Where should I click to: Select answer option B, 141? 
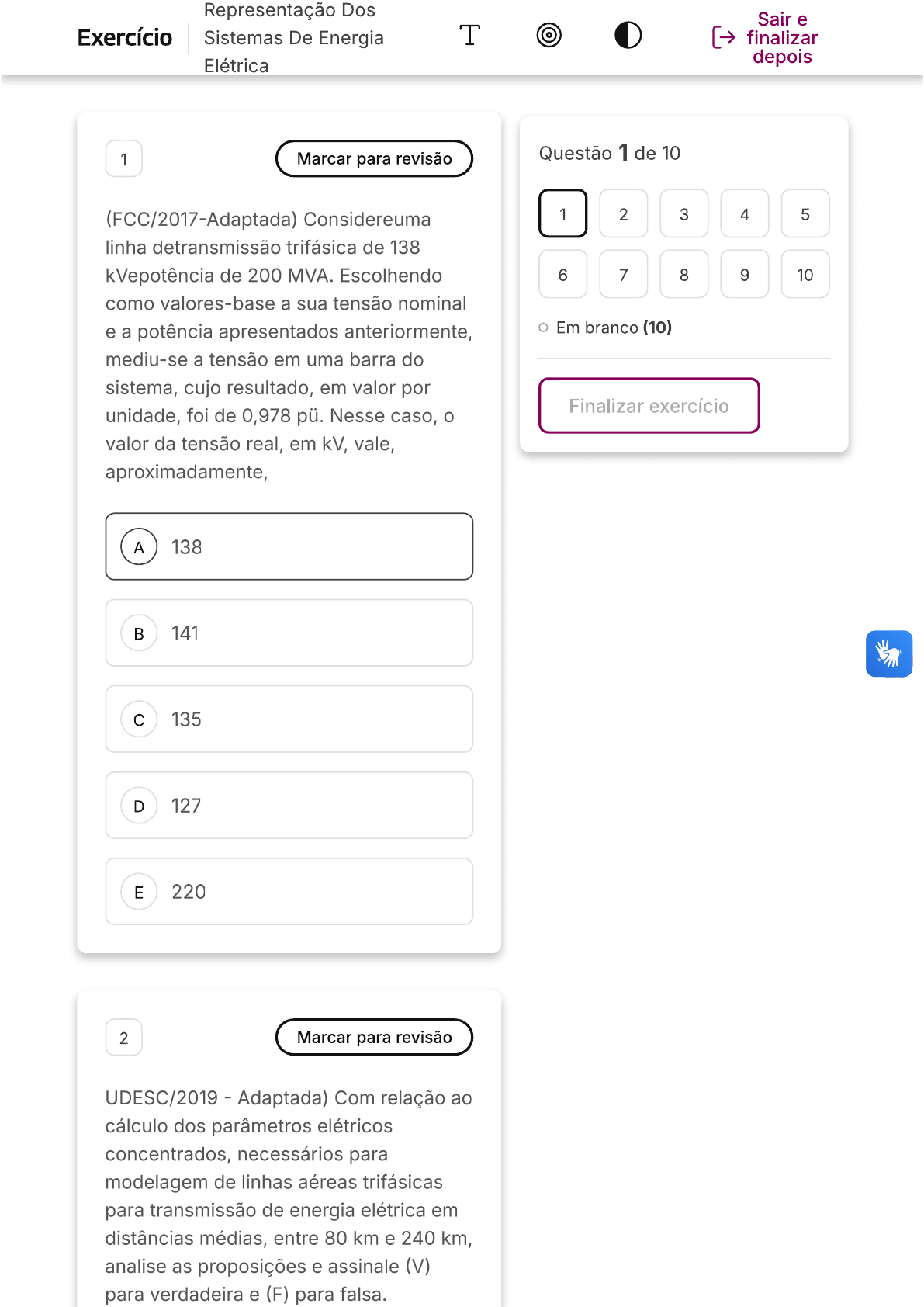pos(289,633)
